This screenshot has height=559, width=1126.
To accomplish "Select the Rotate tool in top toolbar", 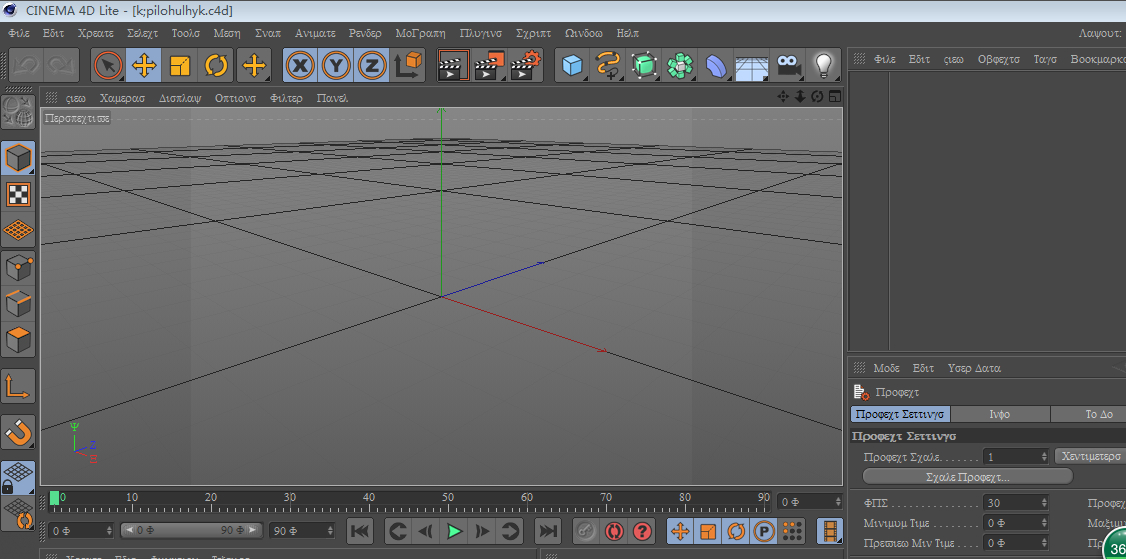I will [x=216, y=66].
